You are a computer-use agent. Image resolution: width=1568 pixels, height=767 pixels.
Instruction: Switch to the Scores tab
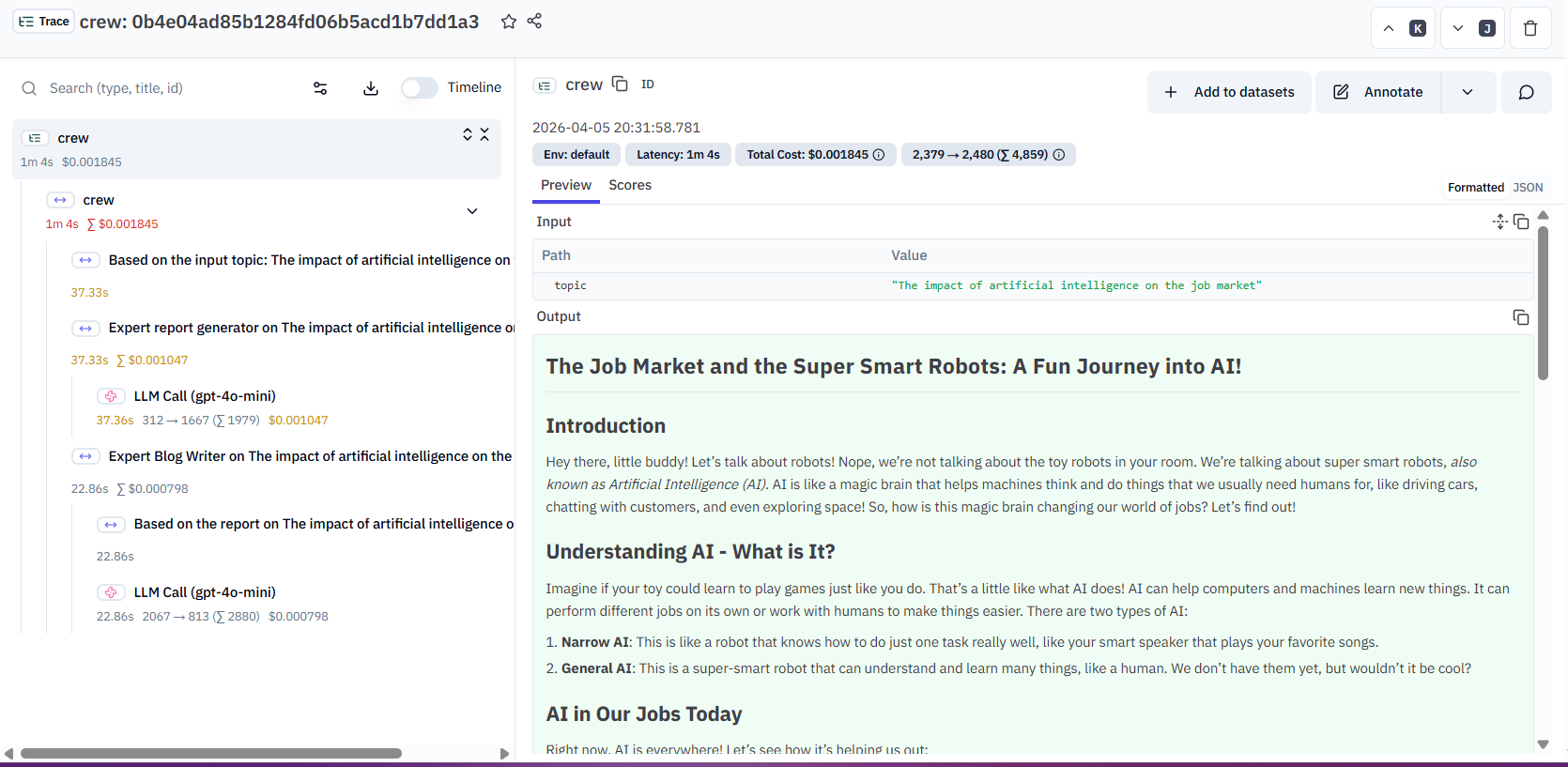[629, 185]
